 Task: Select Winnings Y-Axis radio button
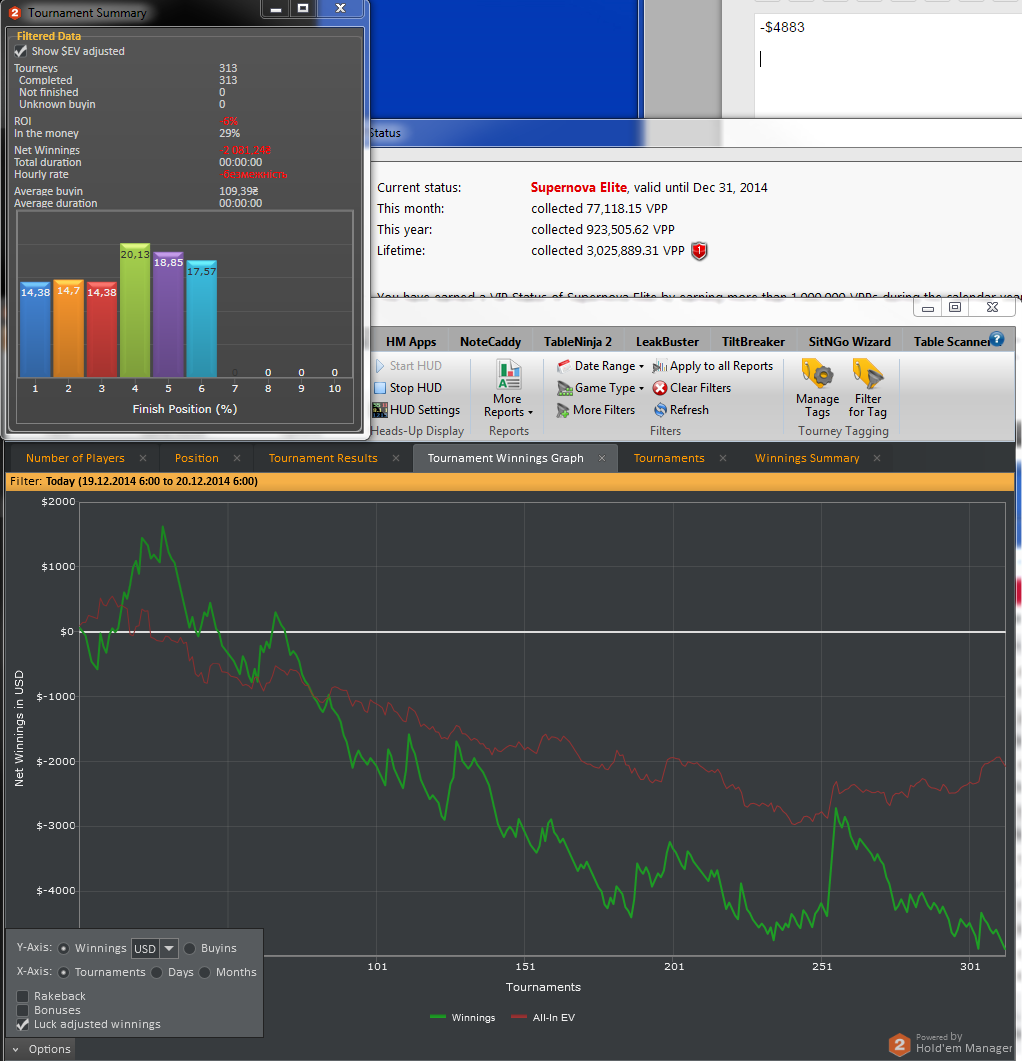pyautogui.click(x=64, y=949)
